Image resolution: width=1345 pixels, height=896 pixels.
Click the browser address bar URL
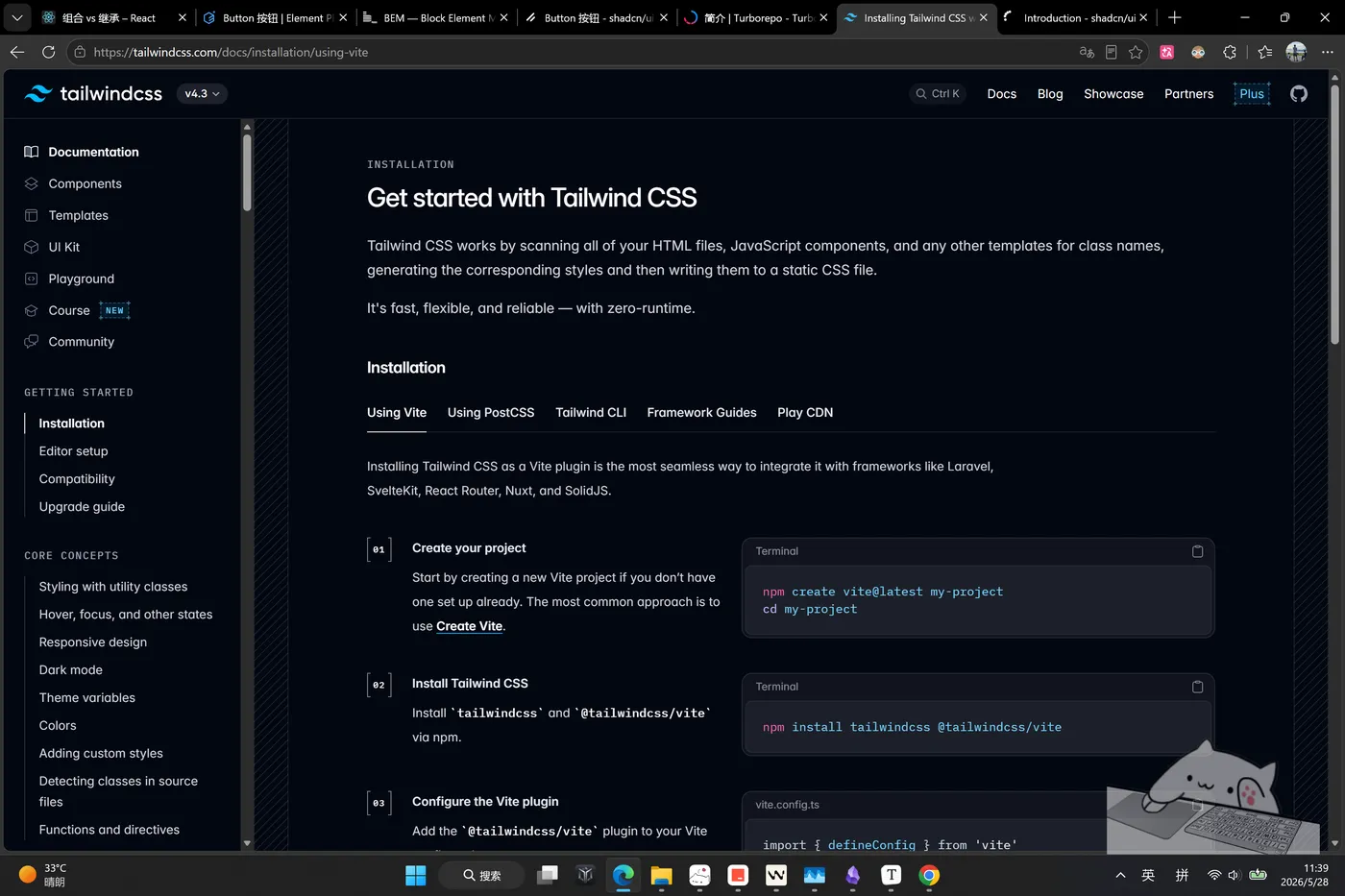[231, 52]
